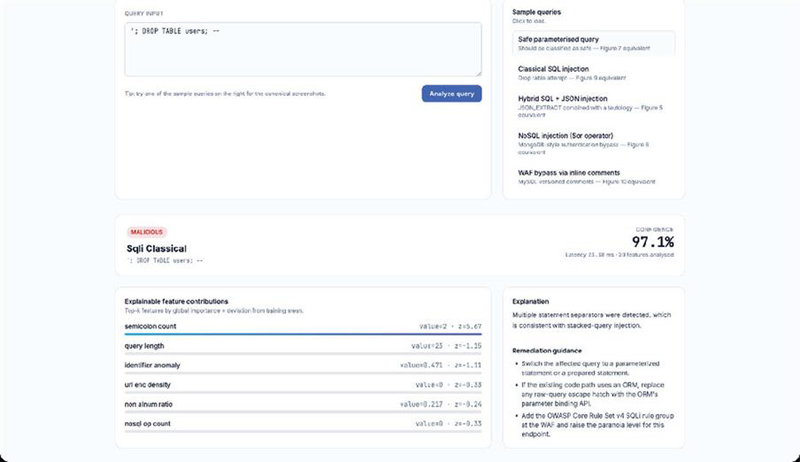
Task: Click the Remediation guidance heading
Action: click(x=547, y=350)
